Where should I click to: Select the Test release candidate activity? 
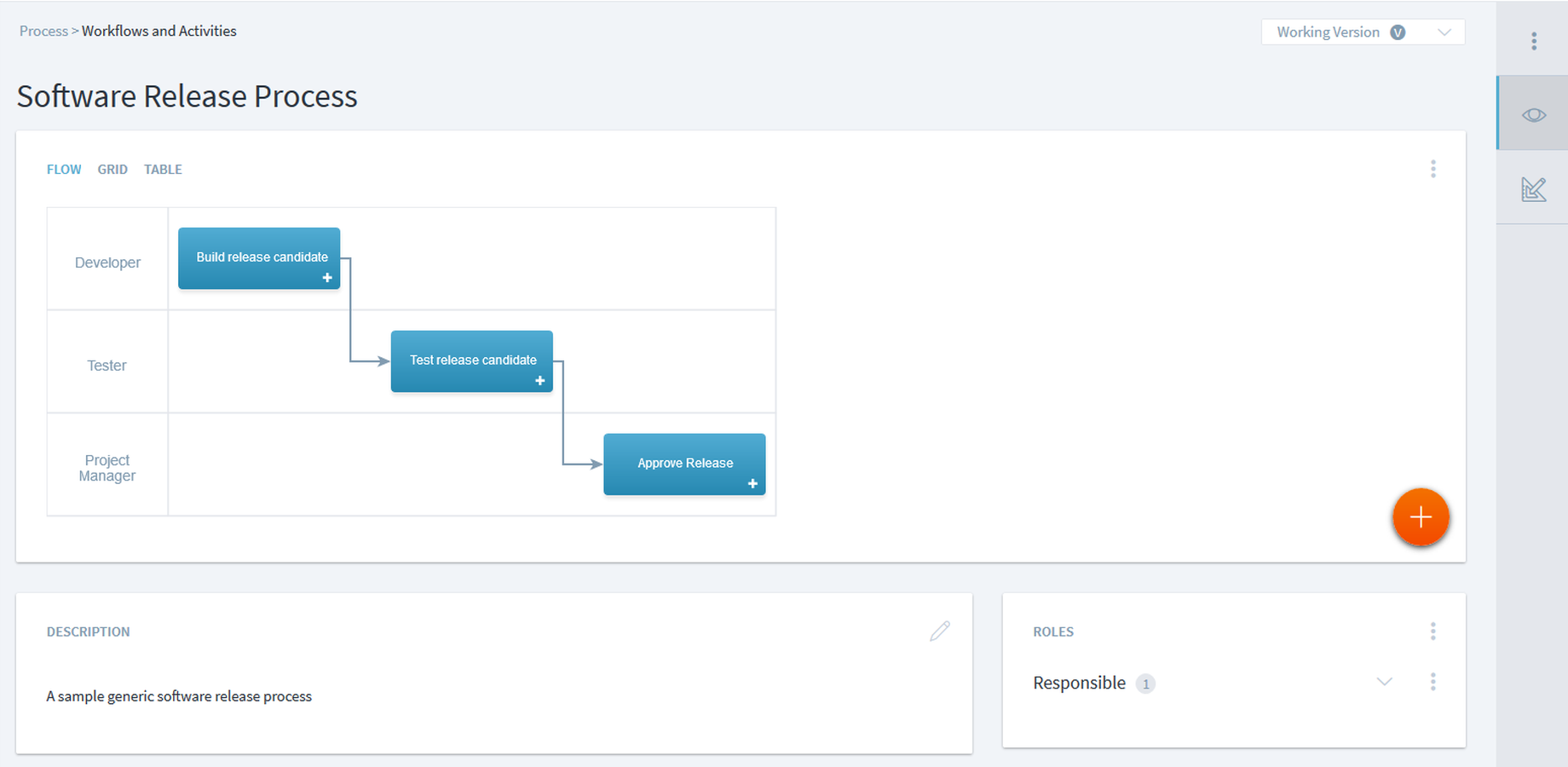(472, 361)
